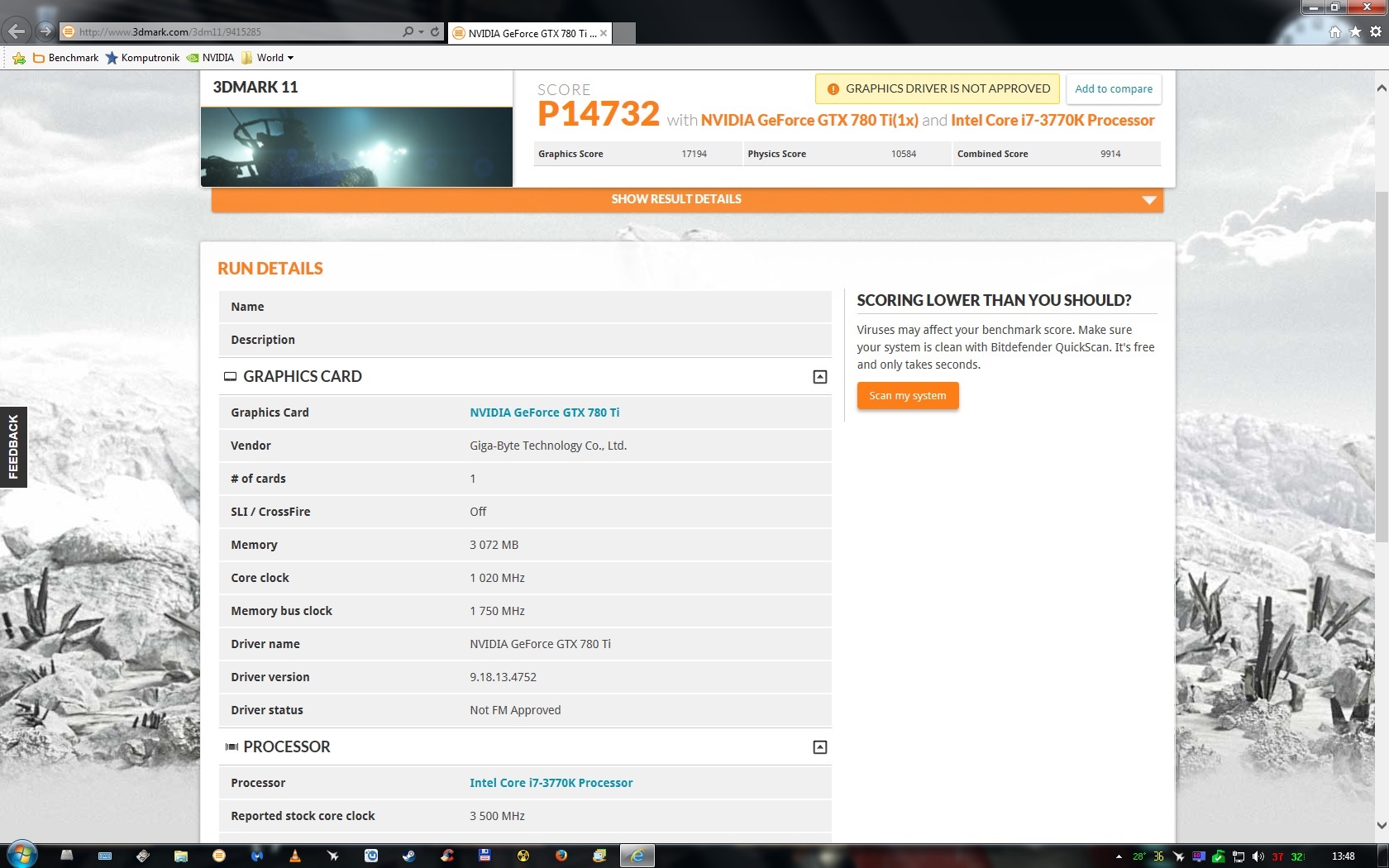Image resolution: width=1389 pixels, height=868 pixels.
Task: Click the browser Home icon
Action: click(1334, 32)
